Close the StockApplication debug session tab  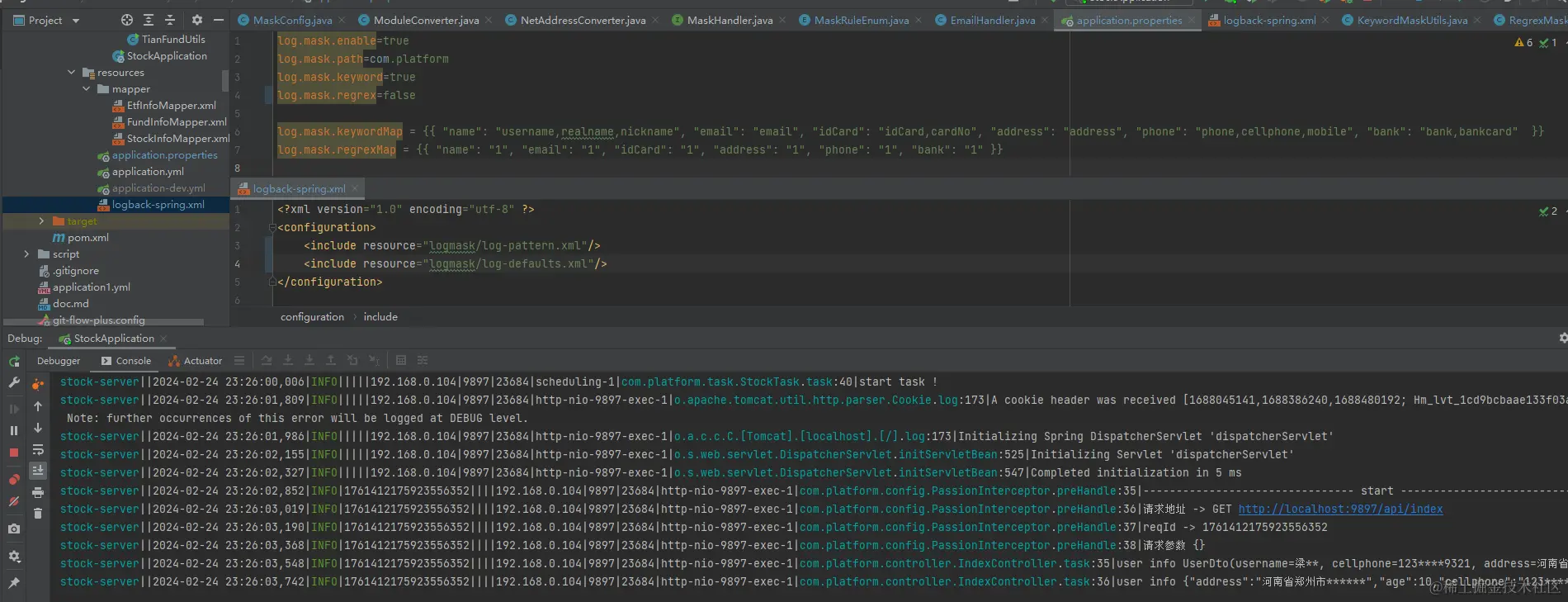[x=163, y=339]
